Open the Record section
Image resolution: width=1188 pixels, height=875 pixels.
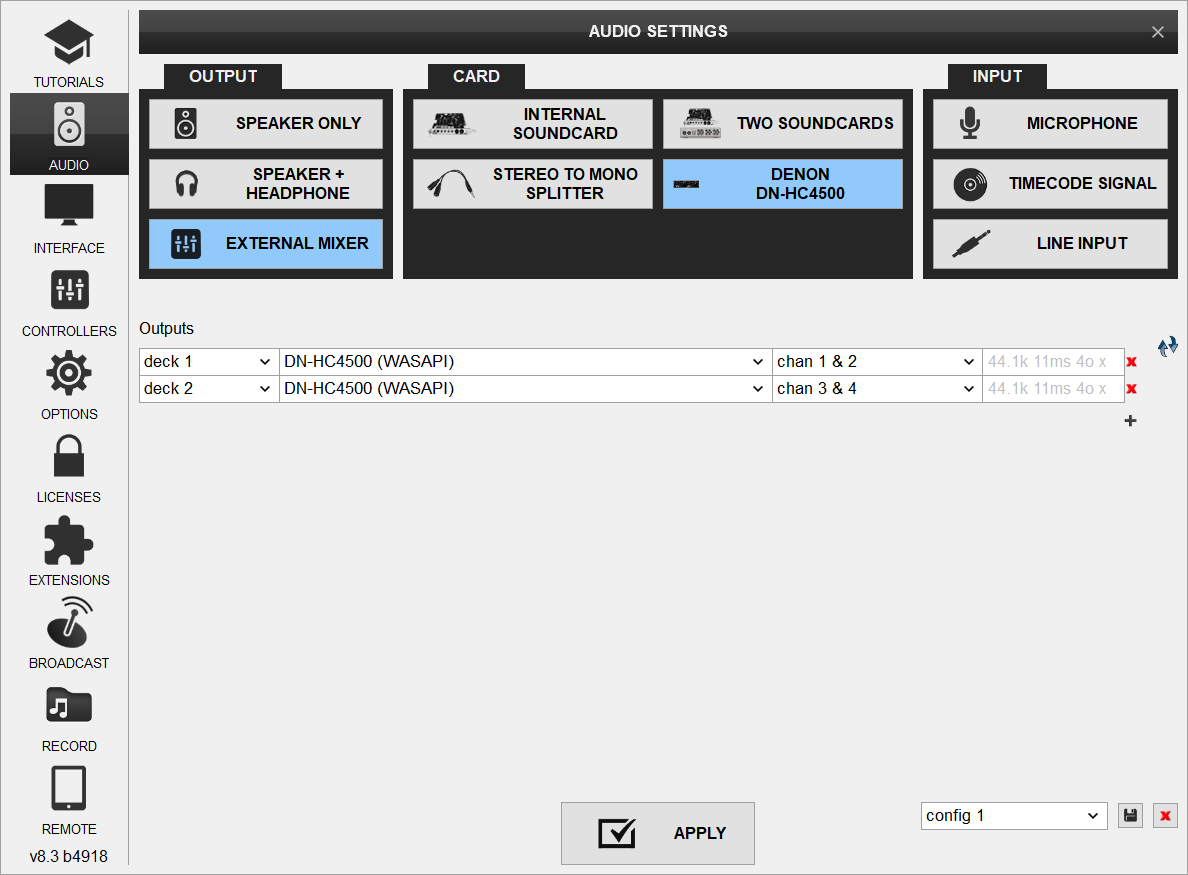(x=69, y=717)
